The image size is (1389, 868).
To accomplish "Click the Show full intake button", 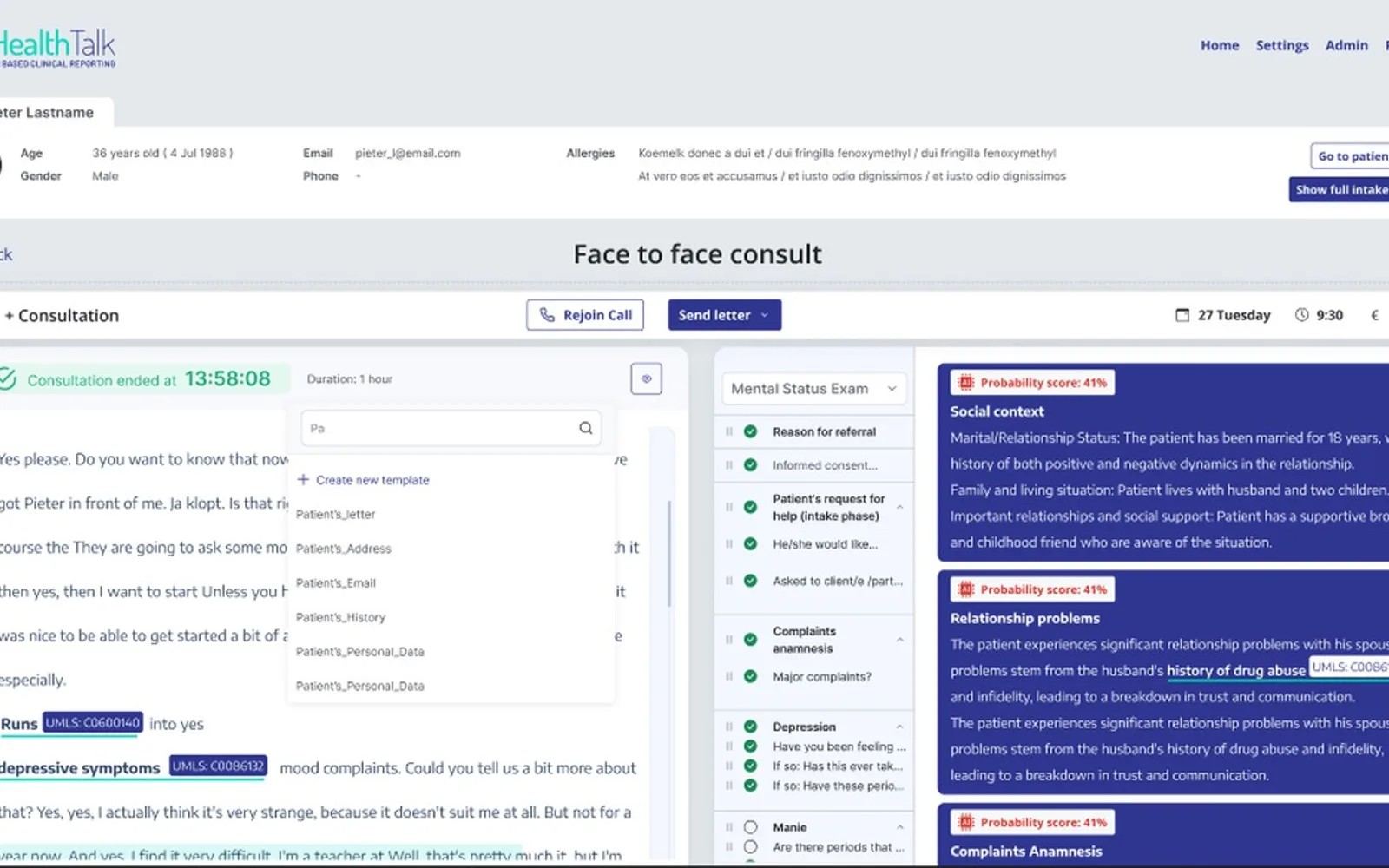I will coord(1339,189).
